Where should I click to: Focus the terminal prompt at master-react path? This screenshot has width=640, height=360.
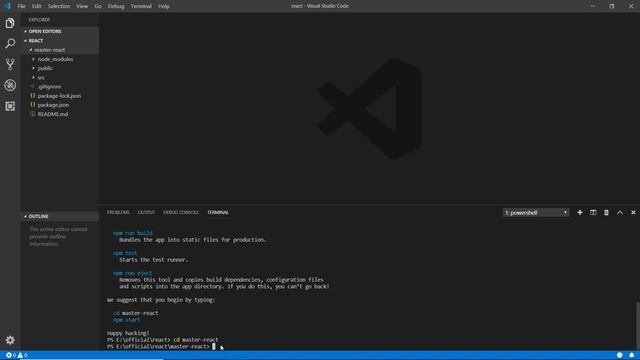pos(159,347)
